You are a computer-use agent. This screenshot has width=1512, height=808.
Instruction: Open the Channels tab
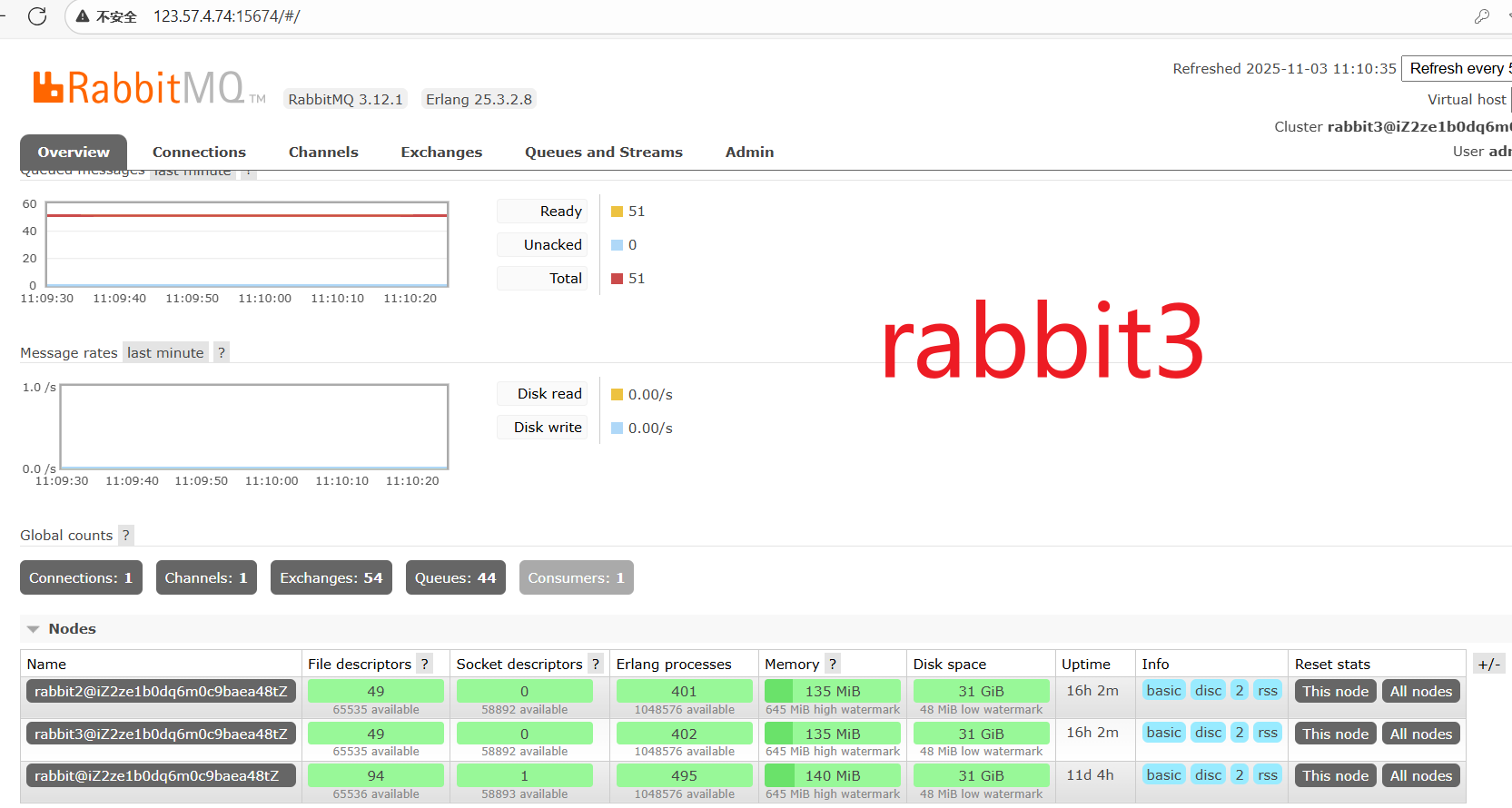pos(323,152)
